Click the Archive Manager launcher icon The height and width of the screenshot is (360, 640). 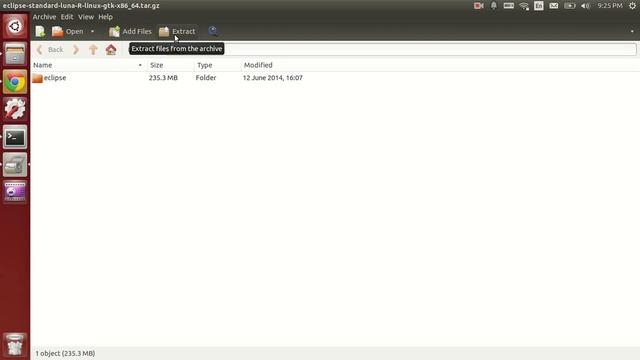[x=15, y=164]
